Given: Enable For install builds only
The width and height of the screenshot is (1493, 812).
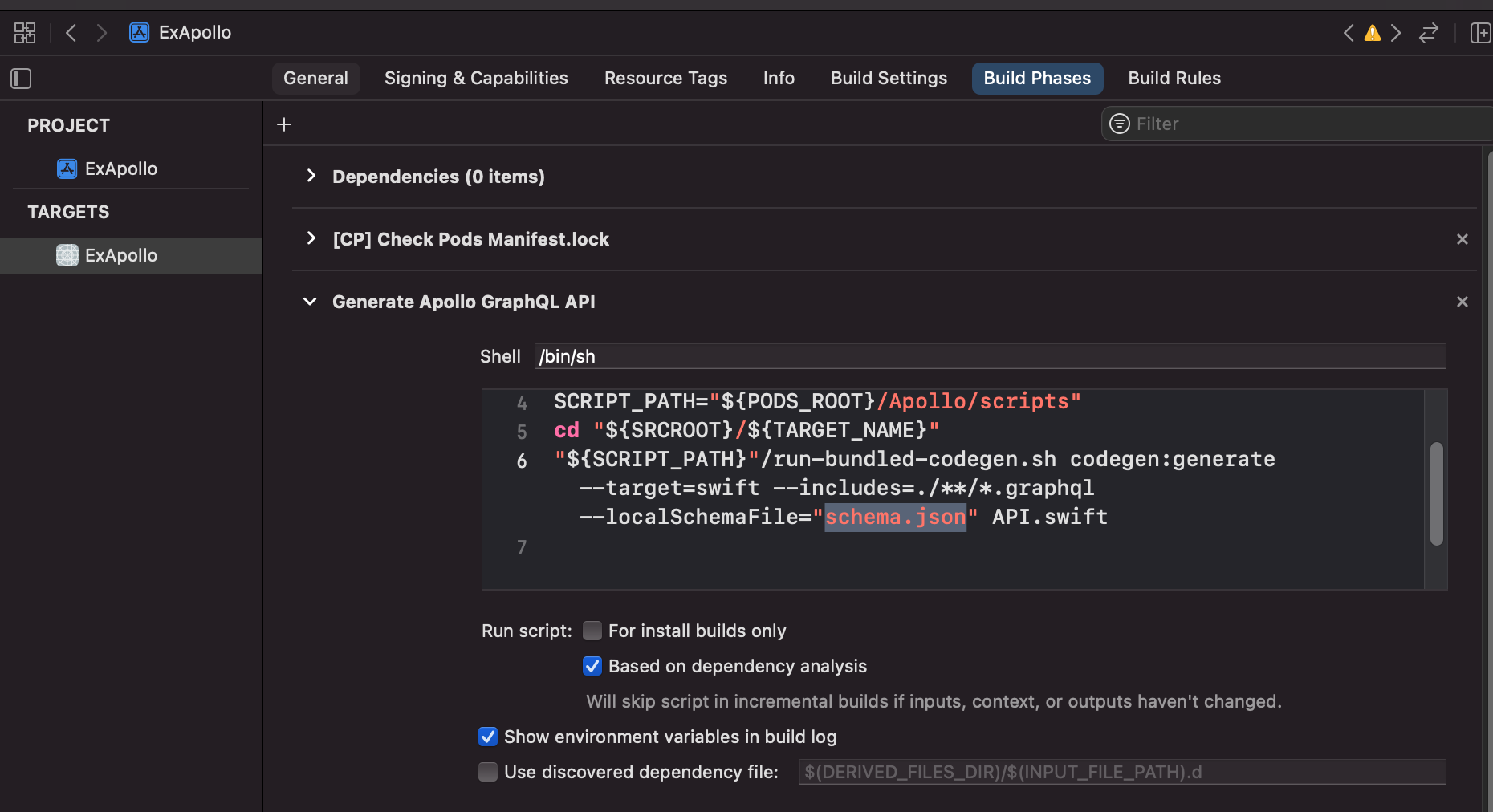Looking at the screenshot, I should coord(592,631).
